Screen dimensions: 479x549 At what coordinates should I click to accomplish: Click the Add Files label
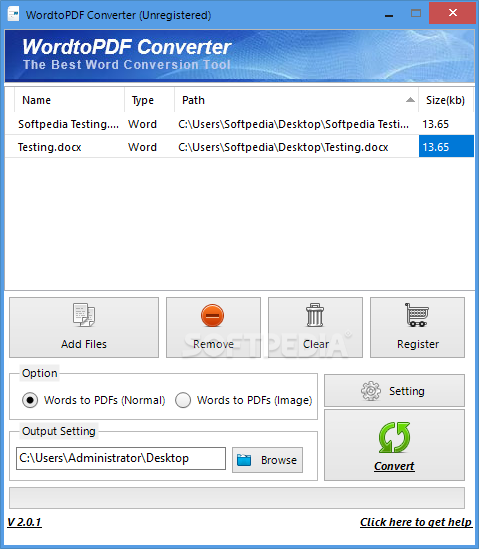click(x=84, y=344)
